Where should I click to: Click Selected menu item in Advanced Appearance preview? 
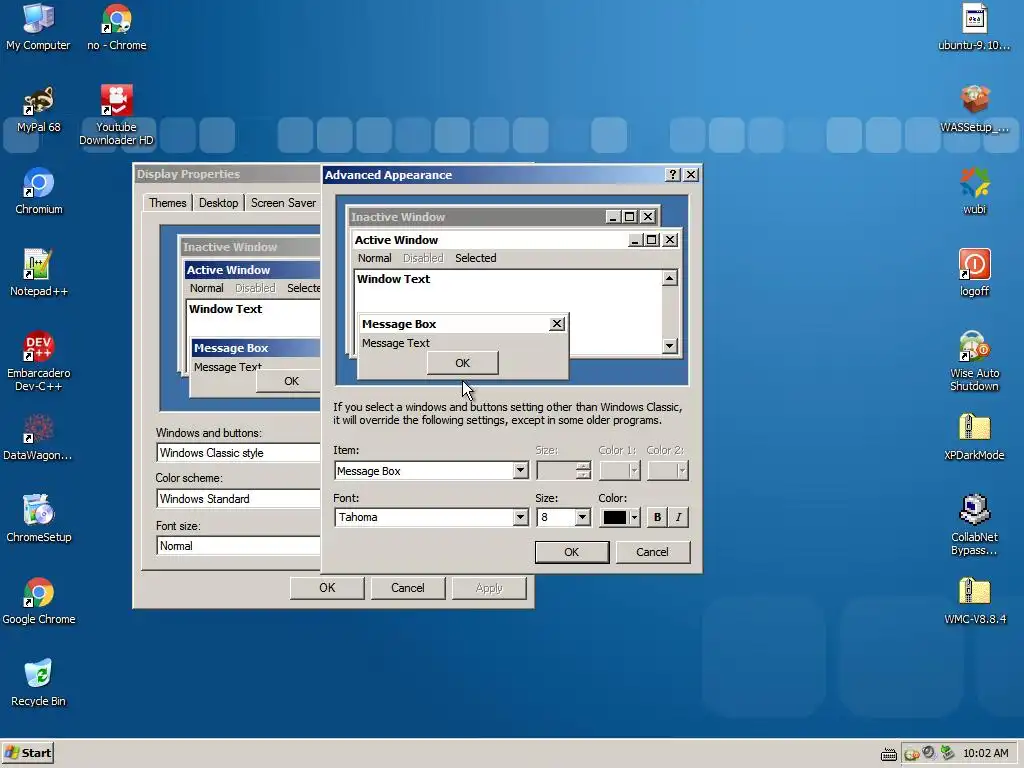pyautogui.click(x=475, y=258)
